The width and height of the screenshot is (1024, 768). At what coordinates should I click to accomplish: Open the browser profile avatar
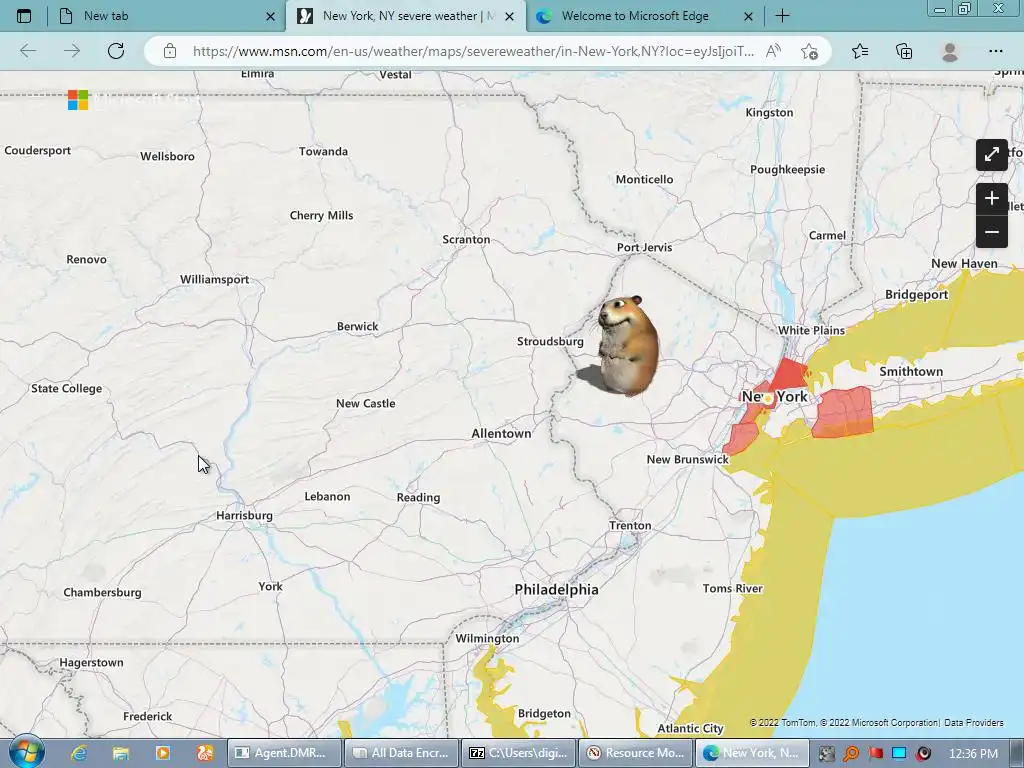(950, 51)
